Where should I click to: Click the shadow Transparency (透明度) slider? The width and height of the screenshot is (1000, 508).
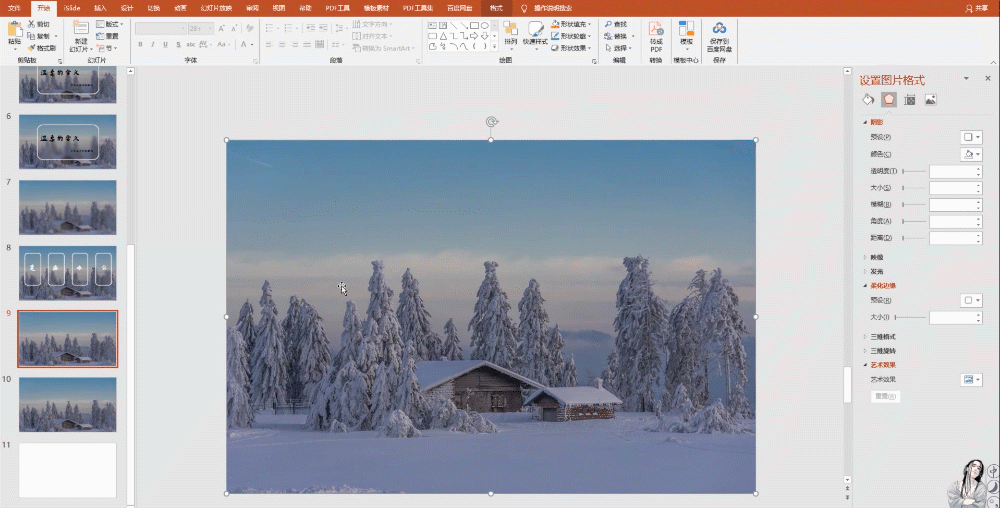point(914,171)
